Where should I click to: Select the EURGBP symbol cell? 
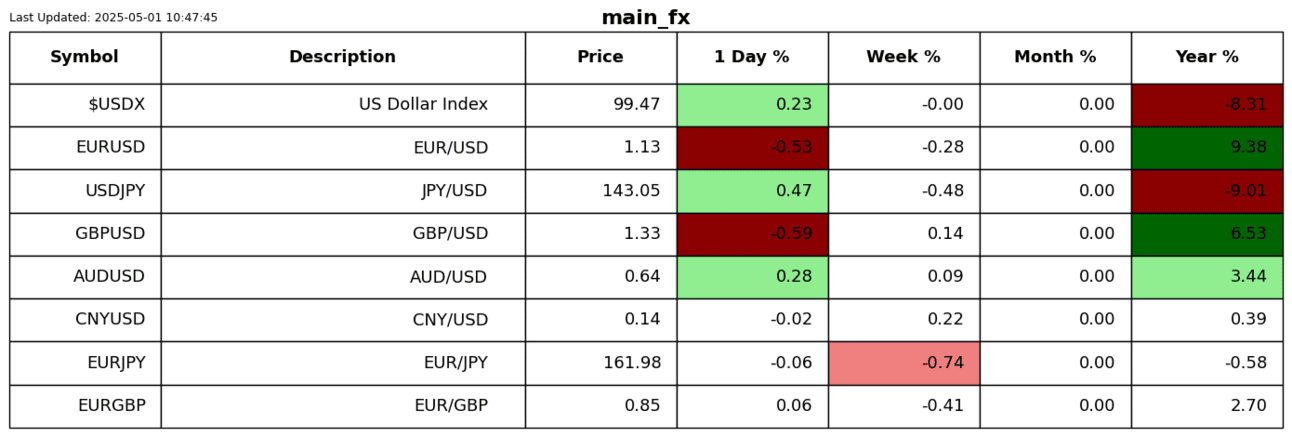(85, 405)
